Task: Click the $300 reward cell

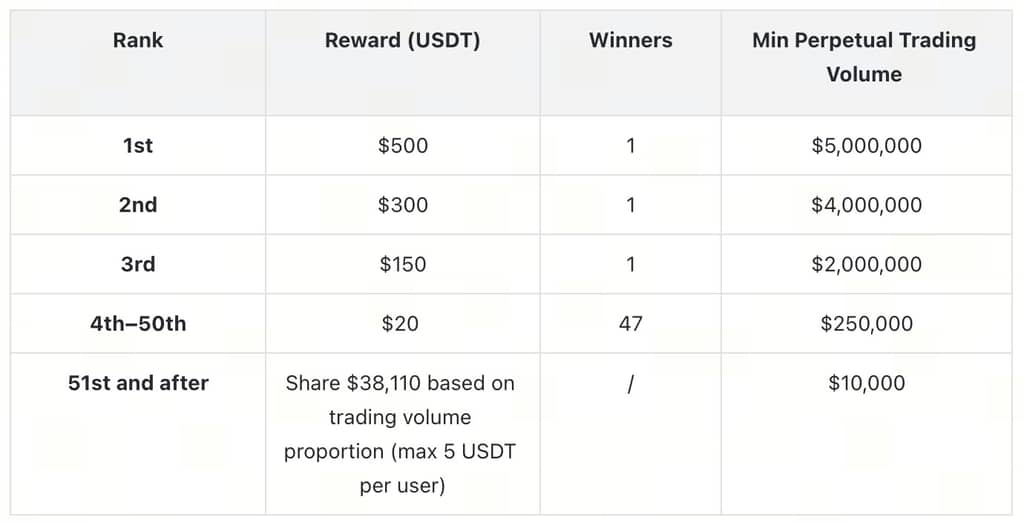Action: pyautogui.click(x=403, y=205)
